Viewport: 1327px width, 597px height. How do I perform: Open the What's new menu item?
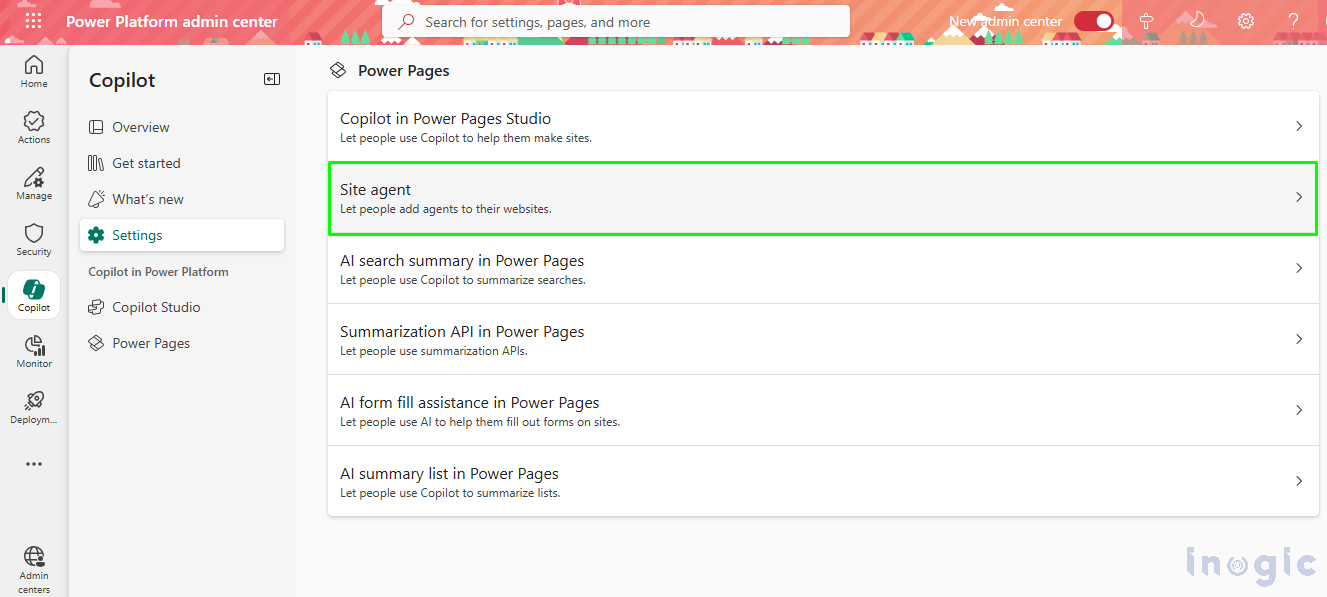182,199
